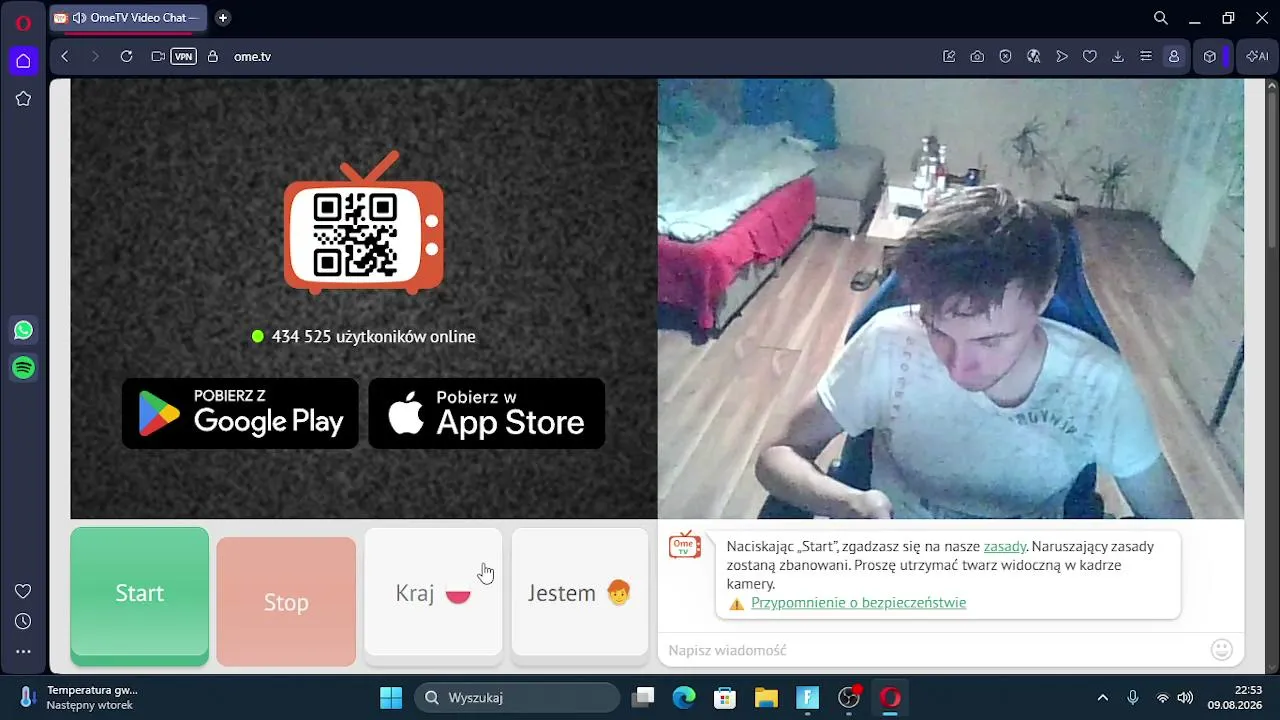
Task: Open sidebar setup three-dots menu
Action: (23, 651)
